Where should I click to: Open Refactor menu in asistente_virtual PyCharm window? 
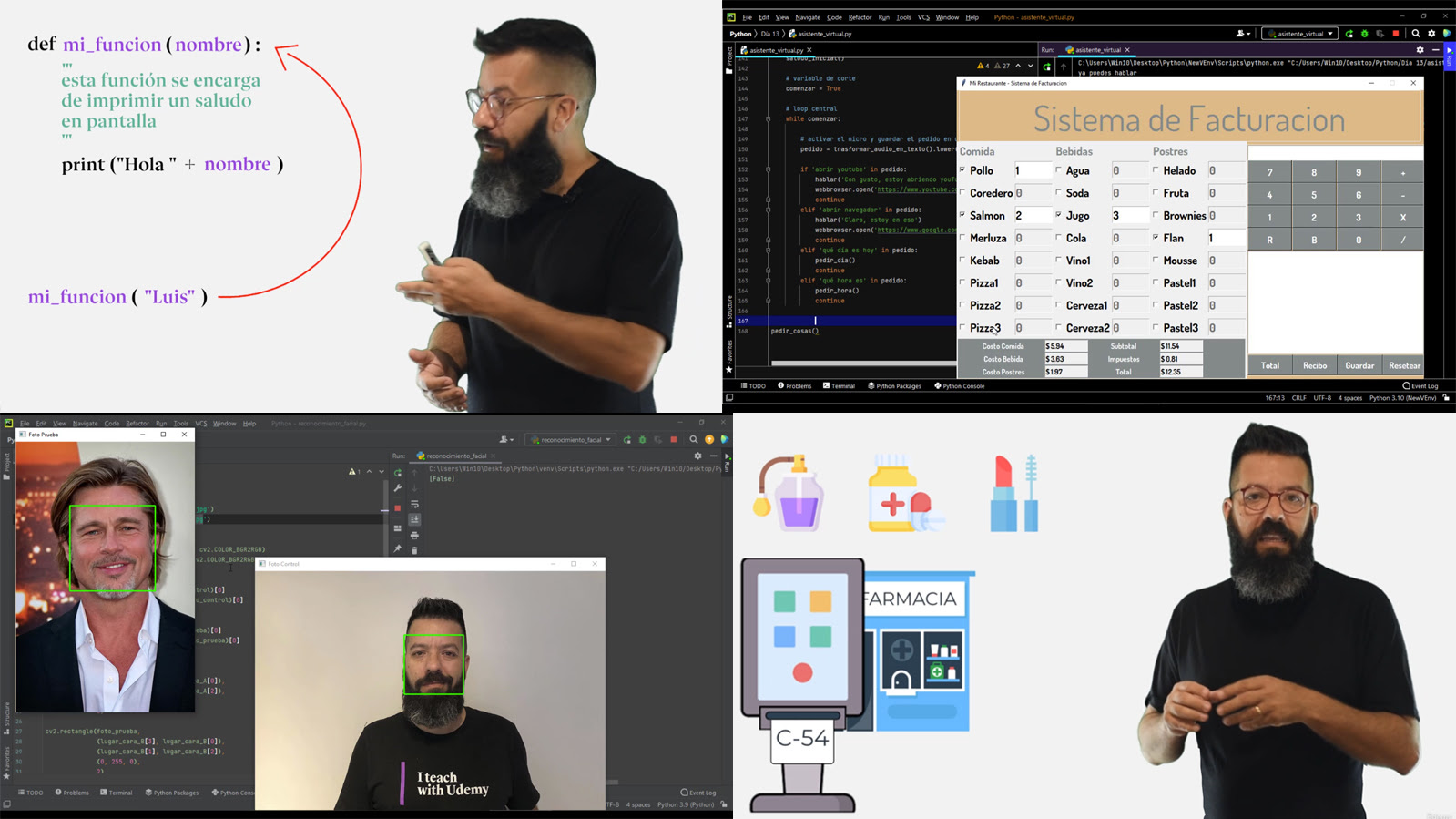pyautogui.click(x=860, y=17)
